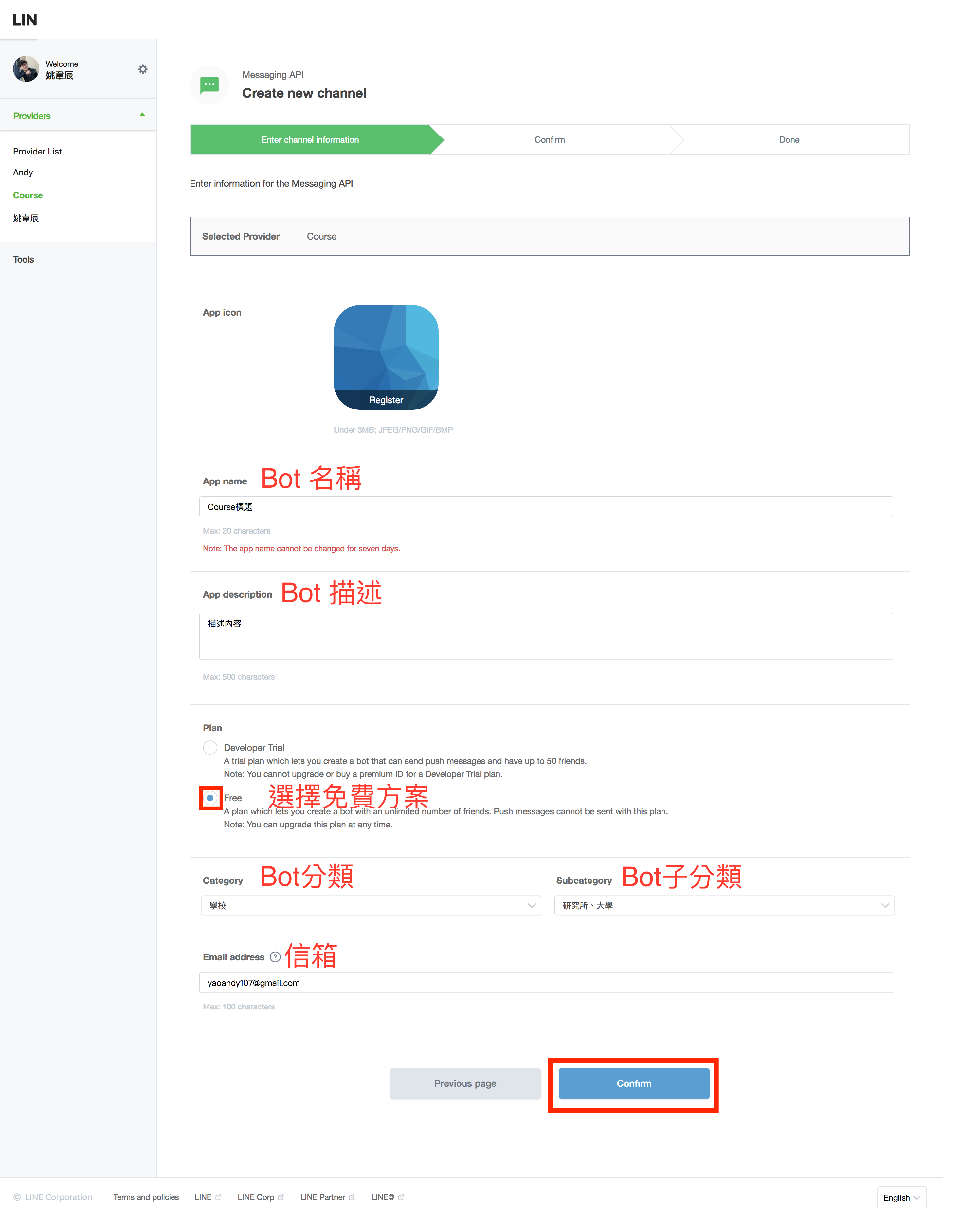The image size is (980, 1217).
Task: Select Tools in the sidebar
Action: (24, 259)
